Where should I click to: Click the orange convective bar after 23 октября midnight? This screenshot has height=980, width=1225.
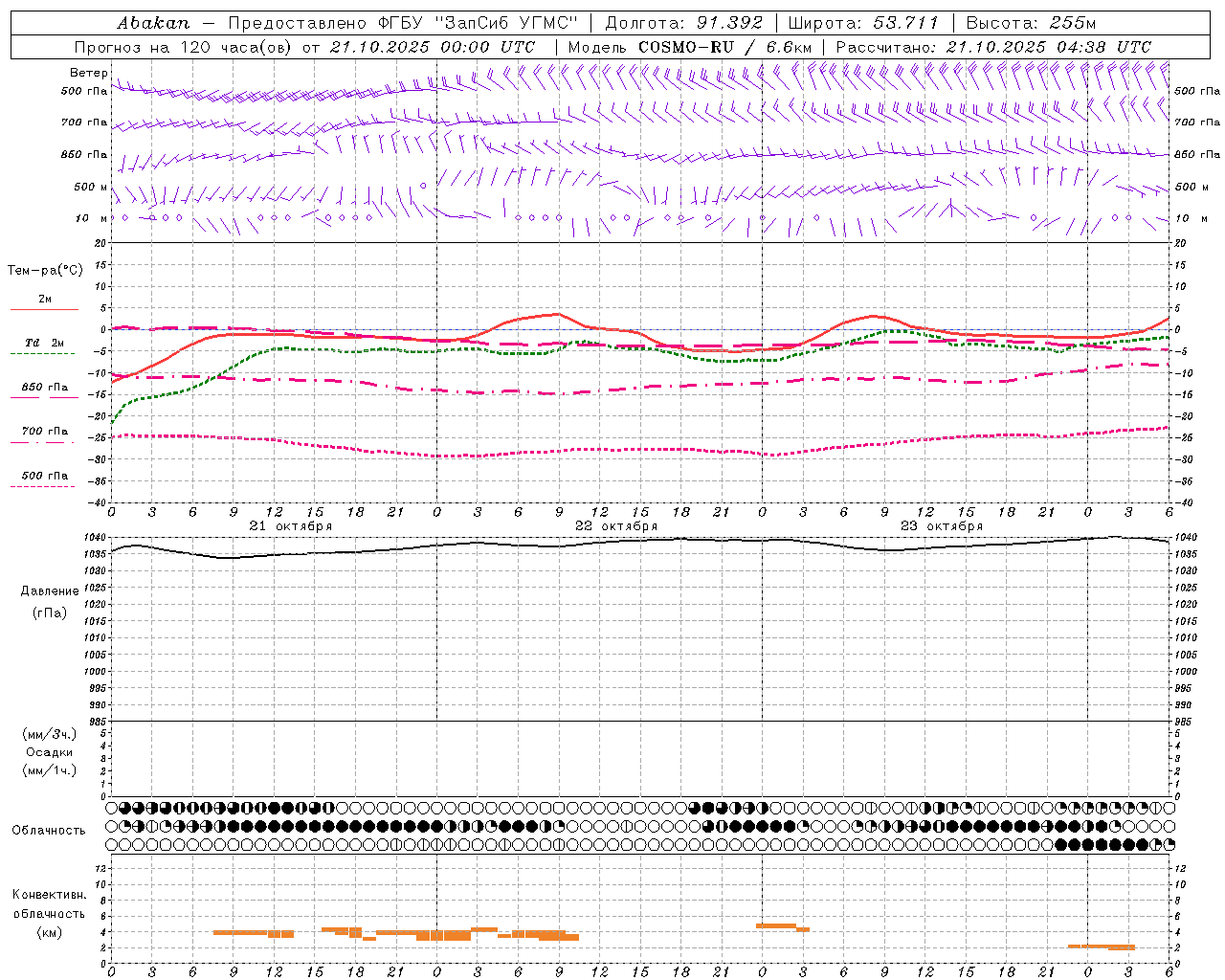(x=782, y=926)
